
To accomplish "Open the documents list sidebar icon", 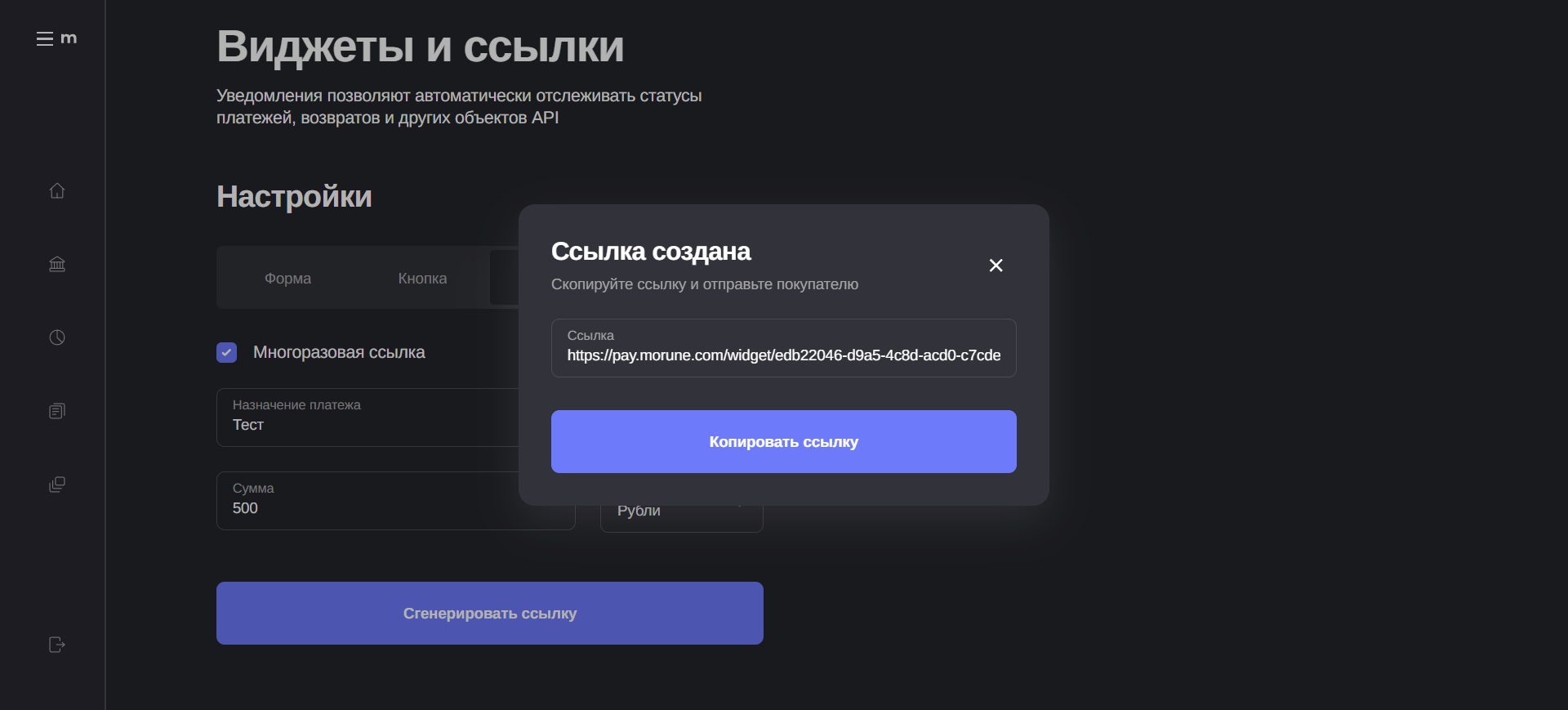I will pos(57,411).
